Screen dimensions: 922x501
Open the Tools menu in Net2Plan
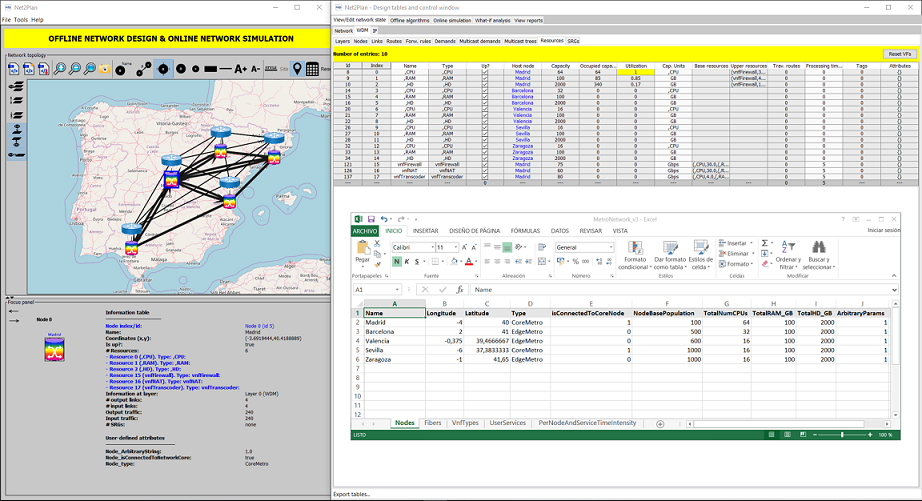[21, 19]
